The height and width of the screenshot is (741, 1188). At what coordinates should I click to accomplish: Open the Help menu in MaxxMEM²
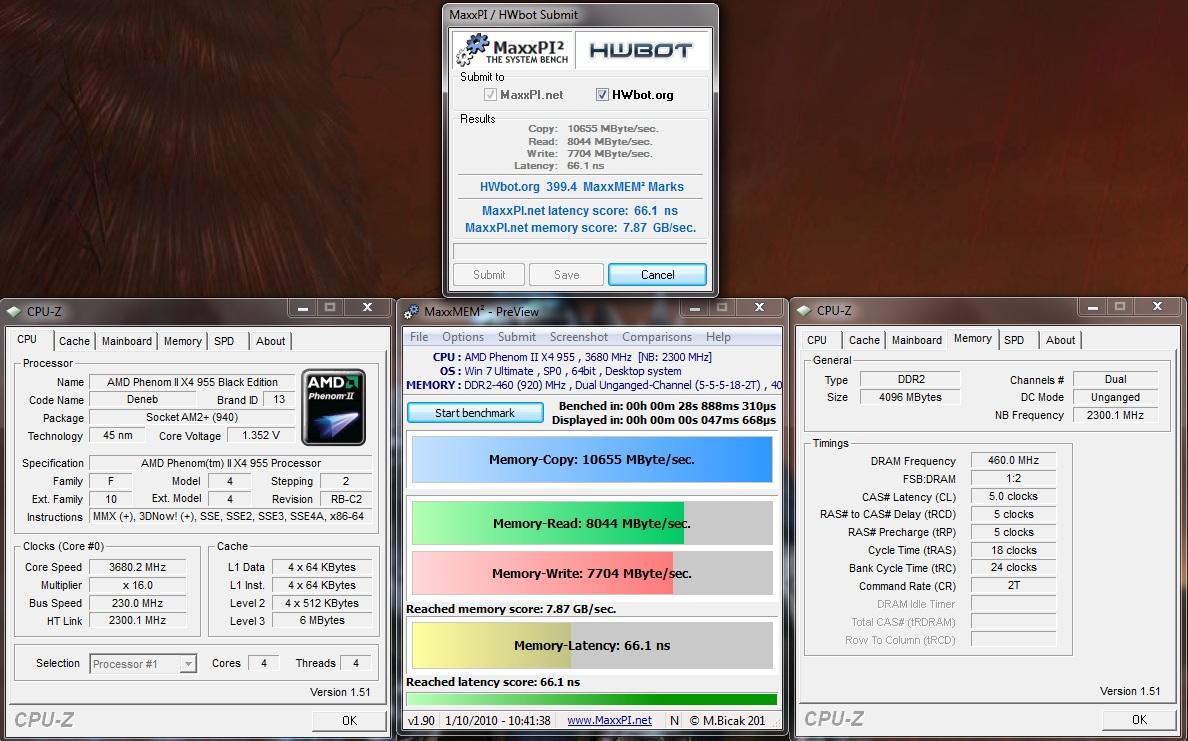click(718, 337)
